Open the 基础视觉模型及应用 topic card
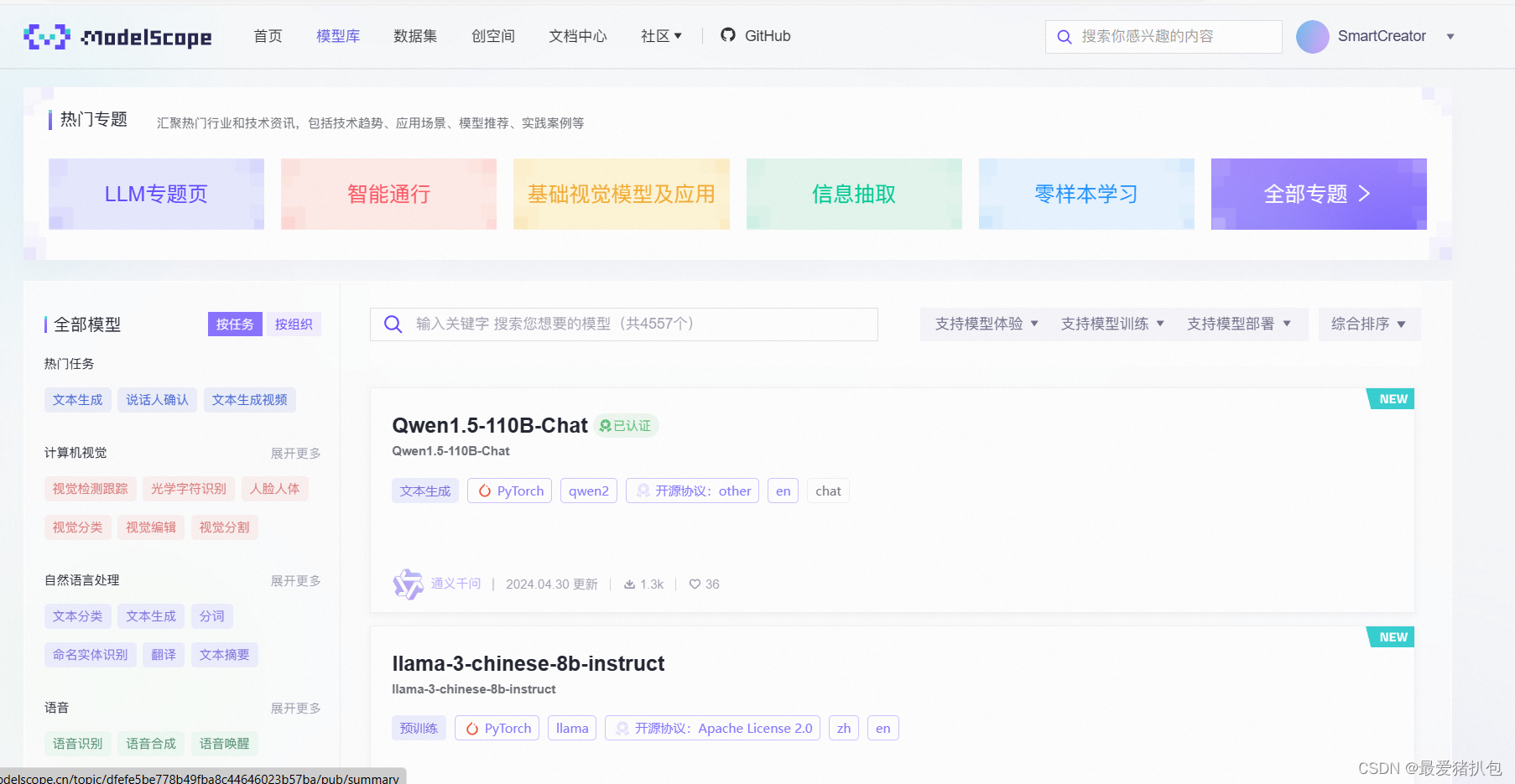The width and height of the screenshot is (1515, 784). point(622,194)
